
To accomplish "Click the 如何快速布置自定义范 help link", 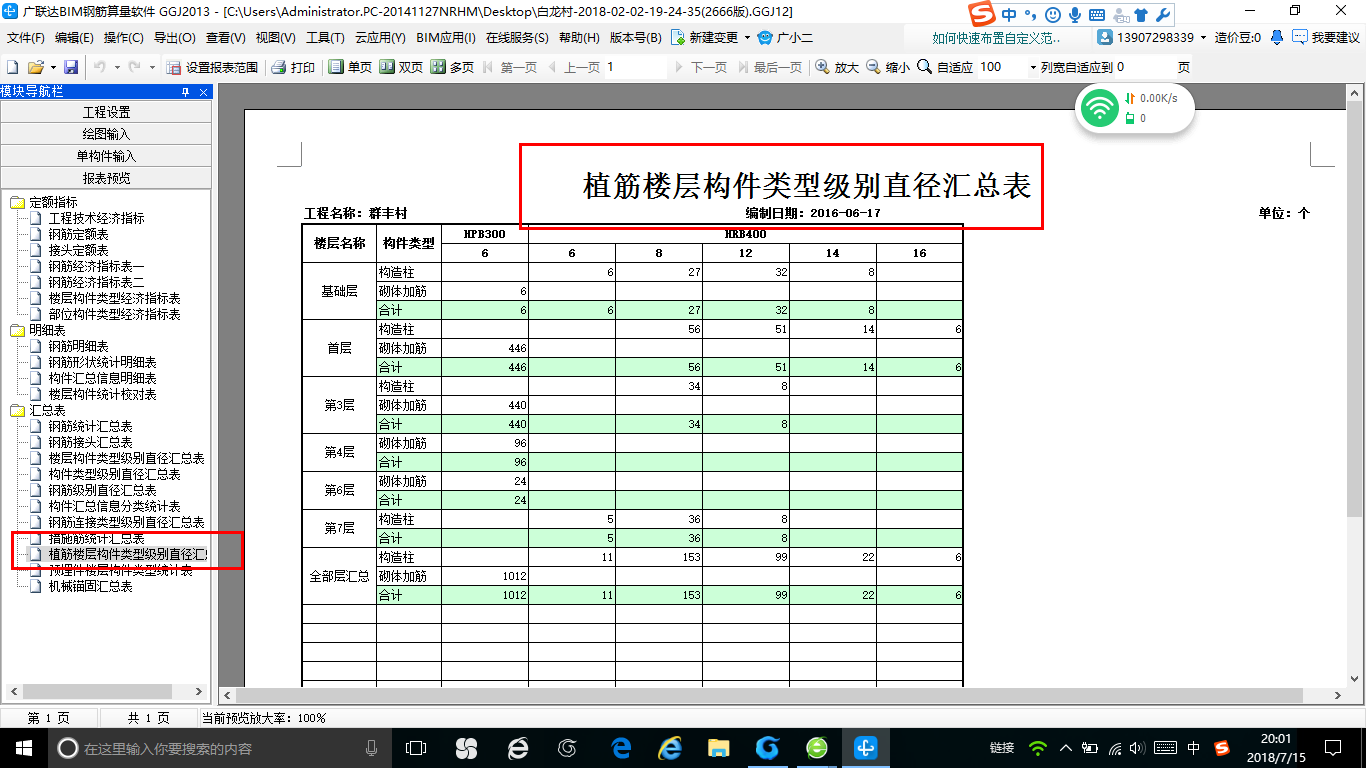I will [995, 38].
